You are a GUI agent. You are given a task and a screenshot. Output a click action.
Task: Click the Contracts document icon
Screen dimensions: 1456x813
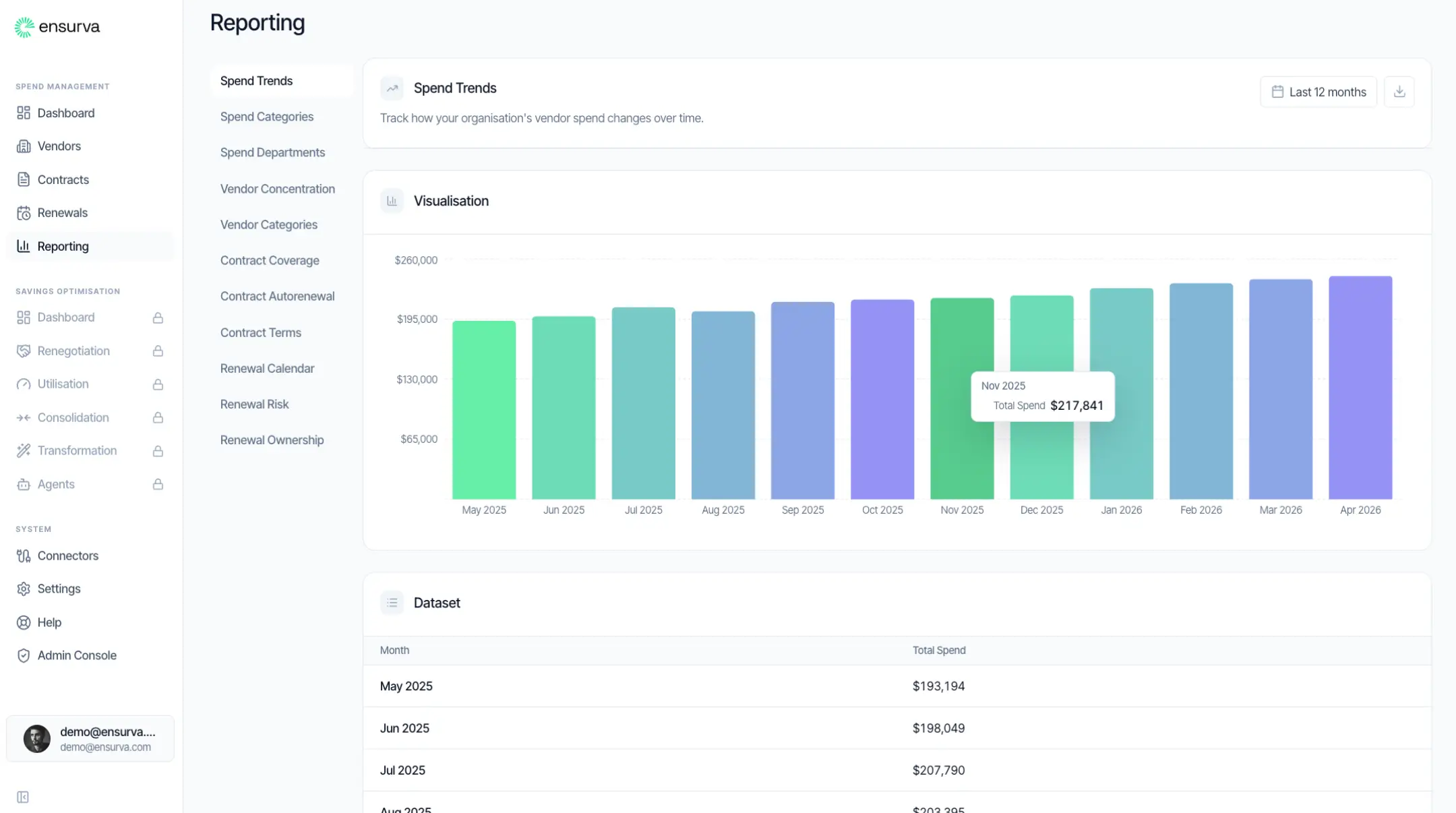(24, 179)
